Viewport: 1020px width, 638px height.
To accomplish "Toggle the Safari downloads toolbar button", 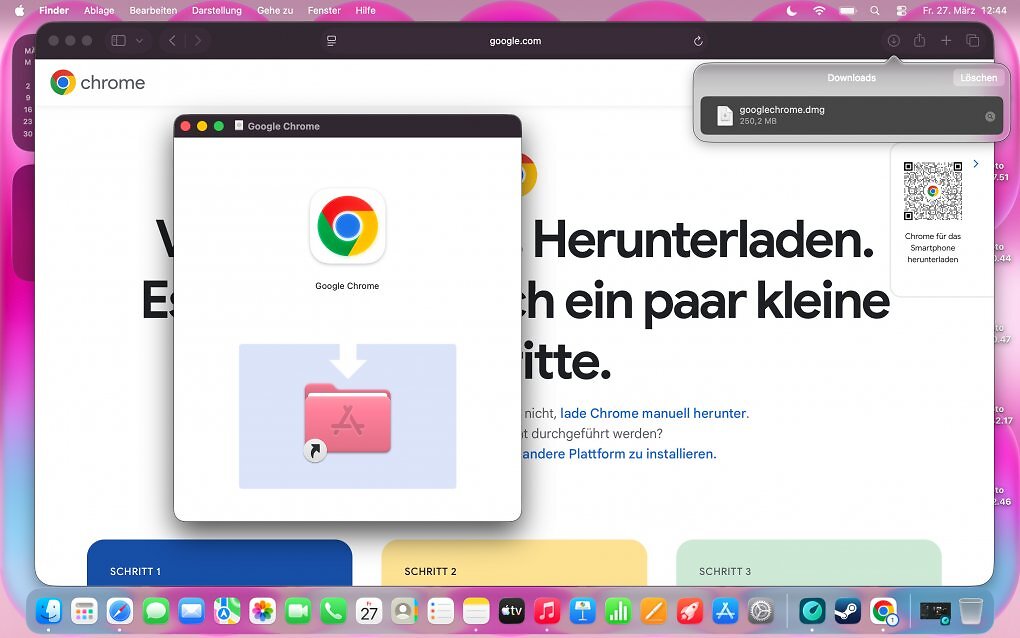I will tap(894, 40).
